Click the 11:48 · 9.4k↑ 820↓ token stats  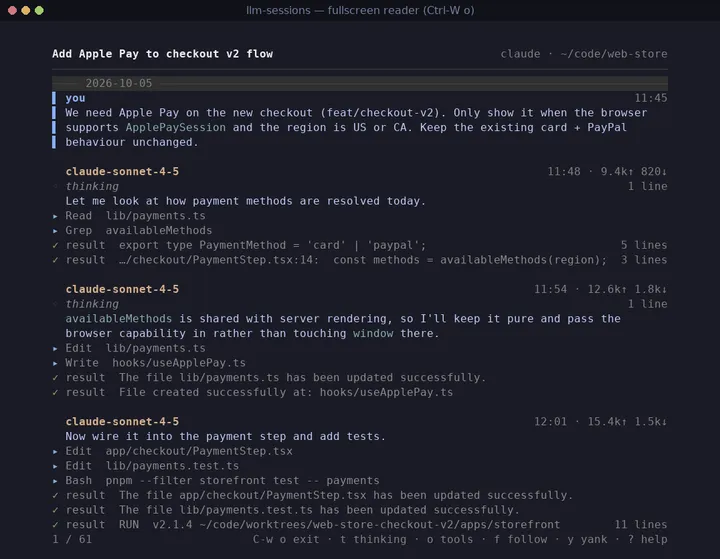coord(607,171)
